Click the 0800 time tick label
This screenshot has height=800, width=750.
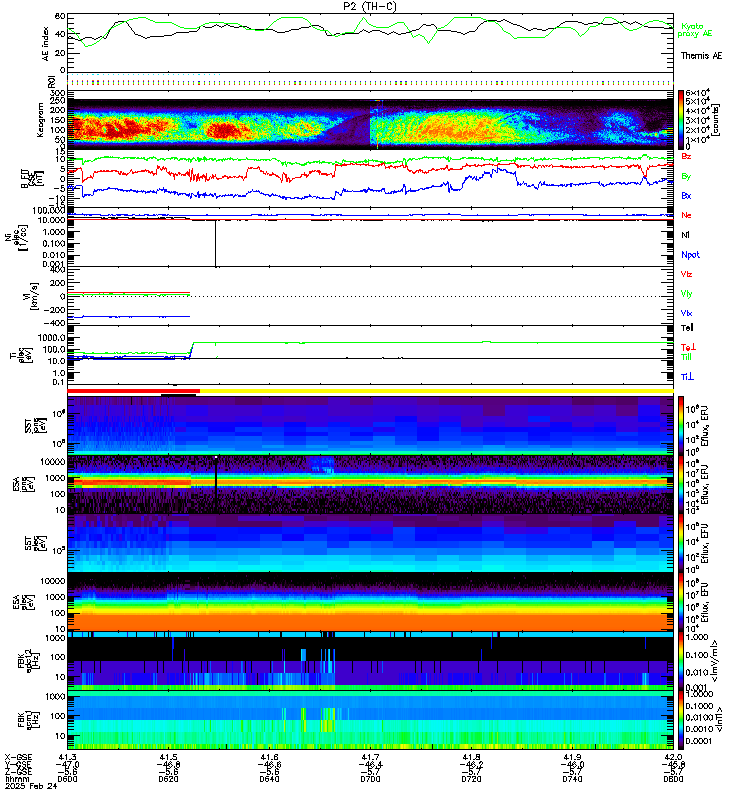(x=673, y=779)
